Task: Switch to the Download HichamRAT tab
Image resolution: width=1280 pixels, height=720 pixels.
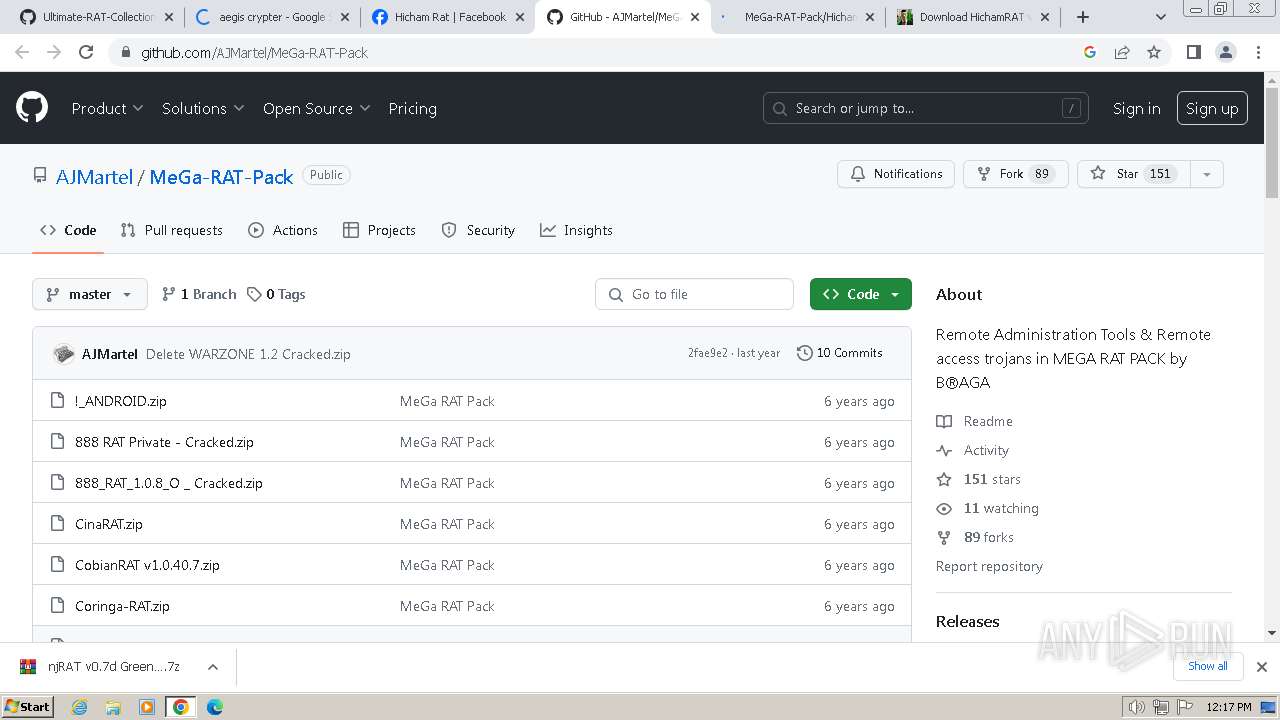Action: click(x=972, y=17)
